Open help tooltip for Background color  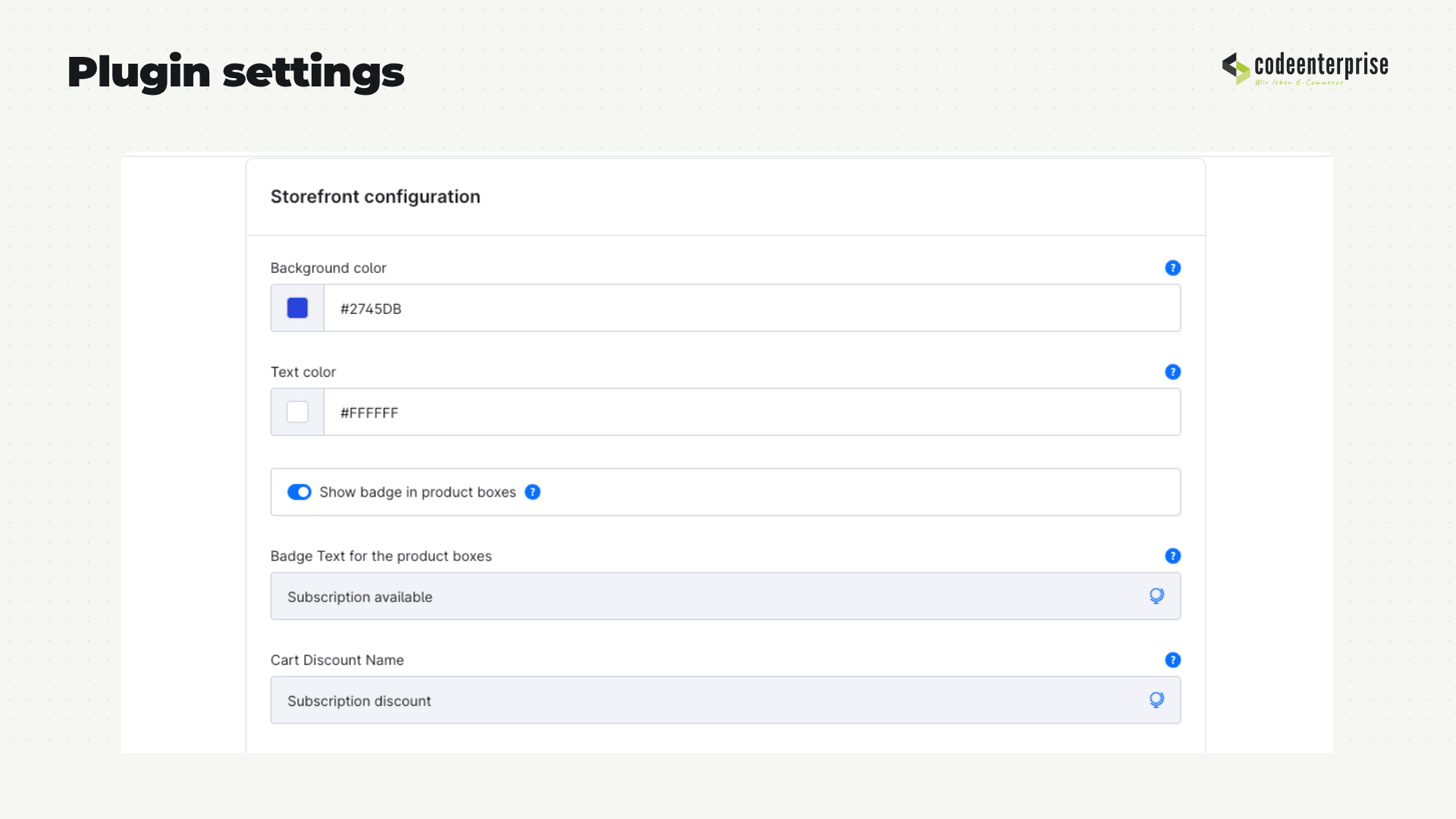pos(1172,268)
